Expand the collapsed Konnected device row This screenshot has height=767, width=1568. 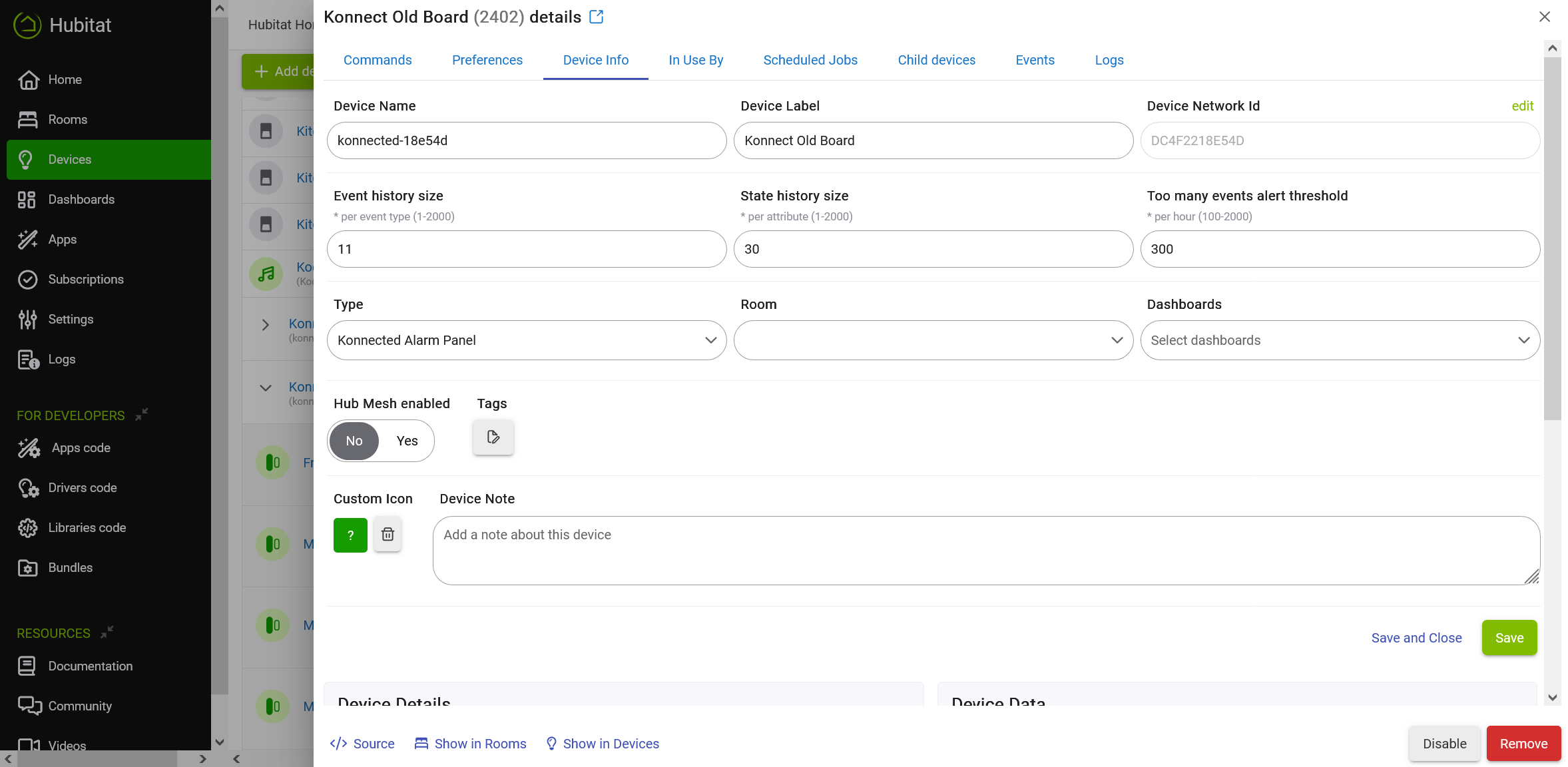[x=266, y=325]
